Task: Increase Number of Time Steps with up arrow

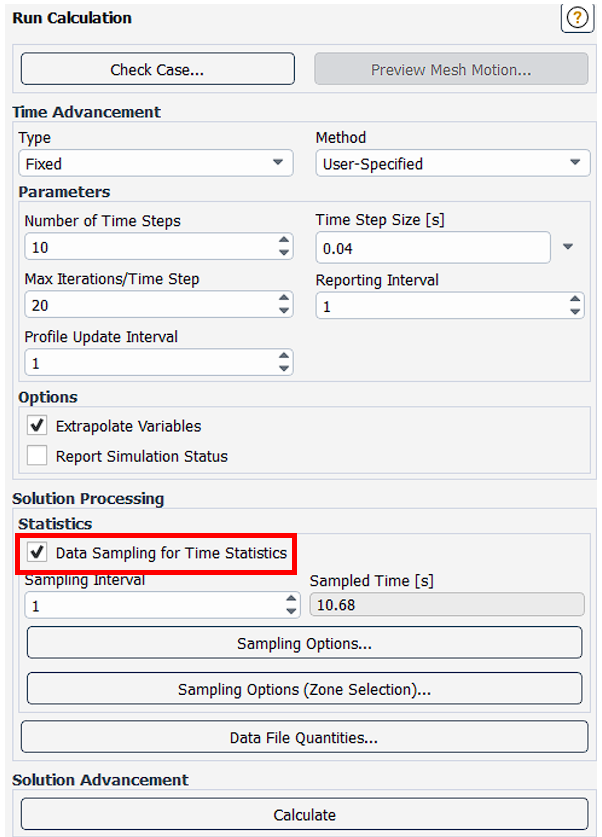Action: pos(284,241)
